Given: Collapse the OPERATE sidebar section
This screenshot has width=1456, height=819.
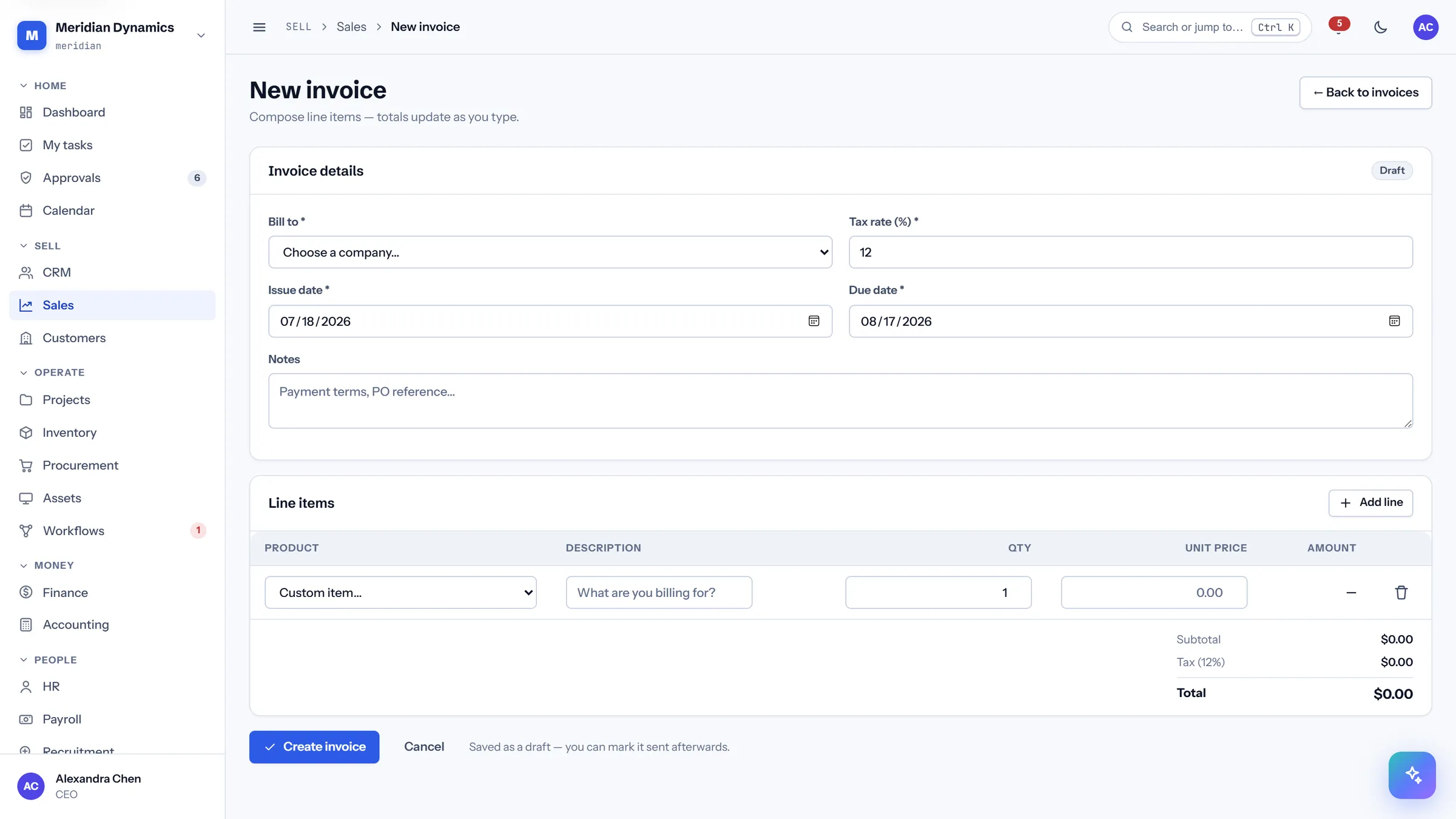Looking at the screenshot, I should pyautogui.click(x=52, y=372).
